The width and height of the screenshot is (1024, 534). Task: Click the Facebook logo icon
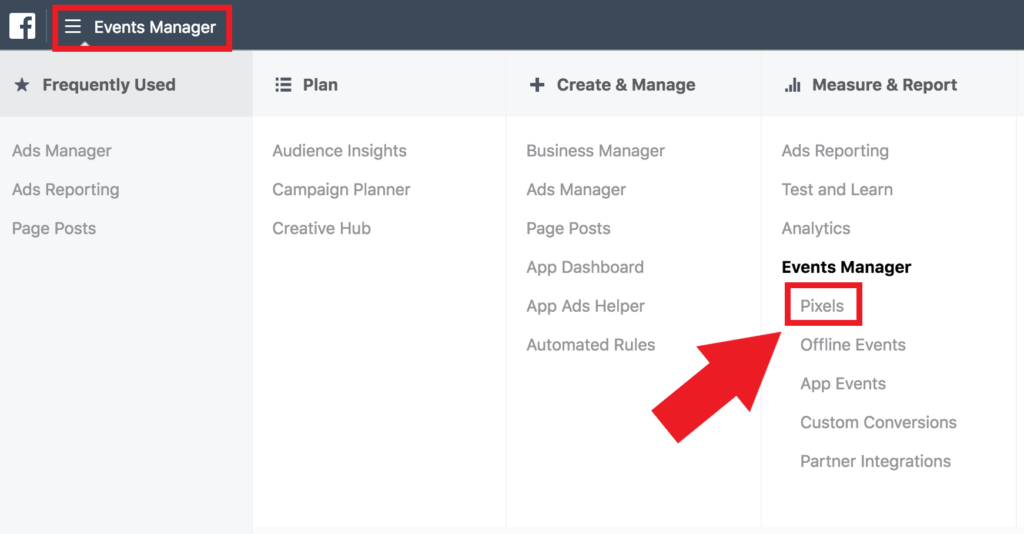coord(22,26)
